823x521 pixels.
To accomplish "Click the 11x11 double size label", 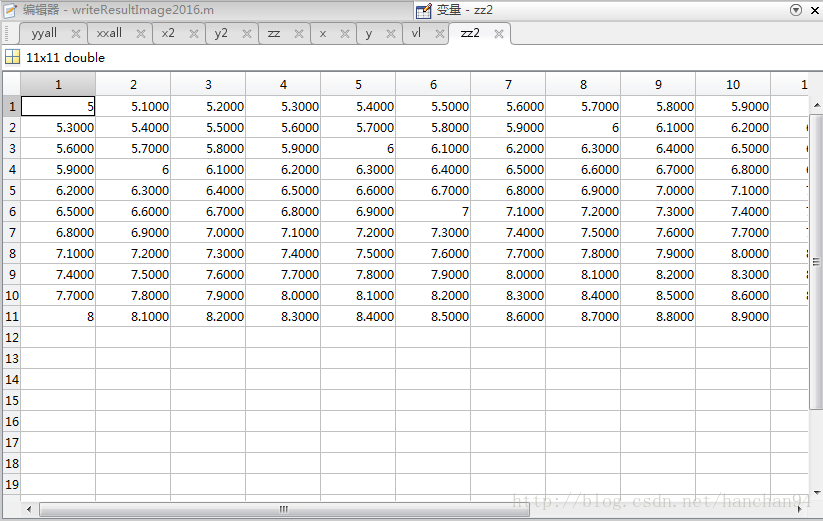I will (66, 58).
